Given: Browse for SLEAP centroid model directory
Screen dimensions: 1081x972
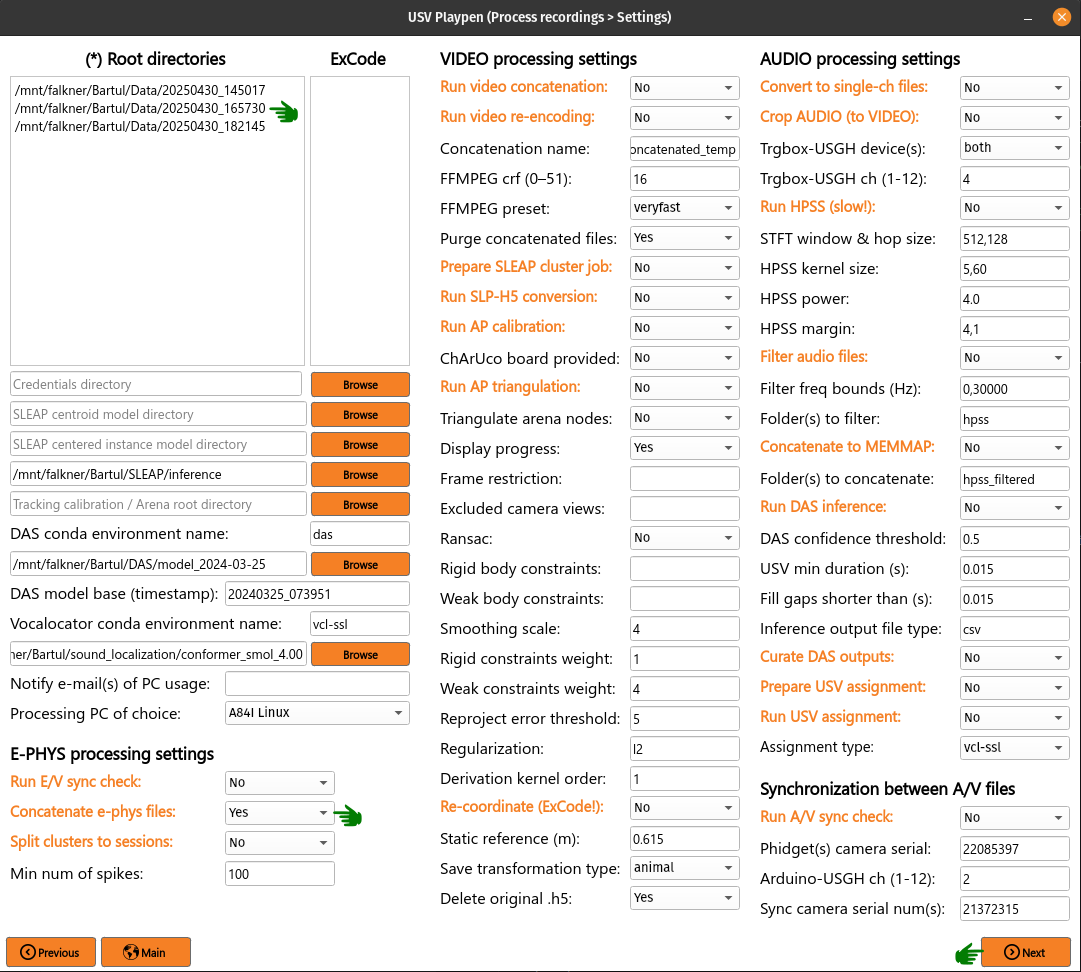Looking at the screenshot, I should [x=360, y=415].
